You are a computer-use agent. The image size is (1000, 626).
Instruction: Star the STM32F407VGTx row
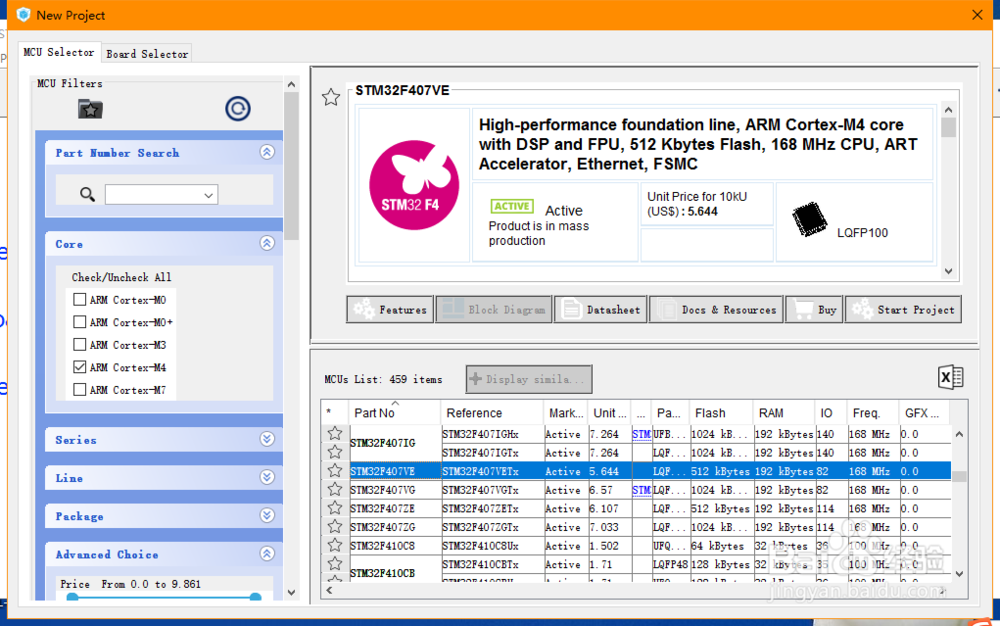pyautogui.click(x=335, y=490)
